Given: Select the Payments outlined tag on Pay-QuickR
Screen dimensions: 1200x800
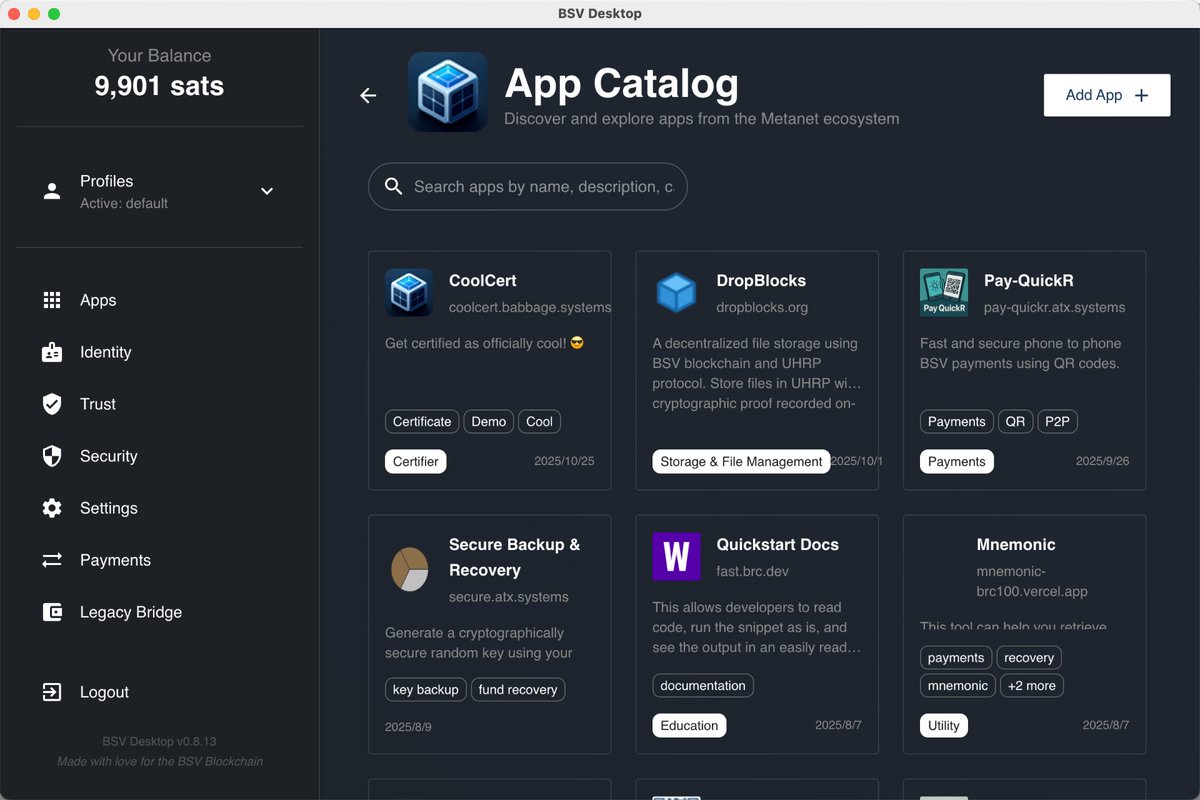Looking at the screenshot, I should click(957, 422).
